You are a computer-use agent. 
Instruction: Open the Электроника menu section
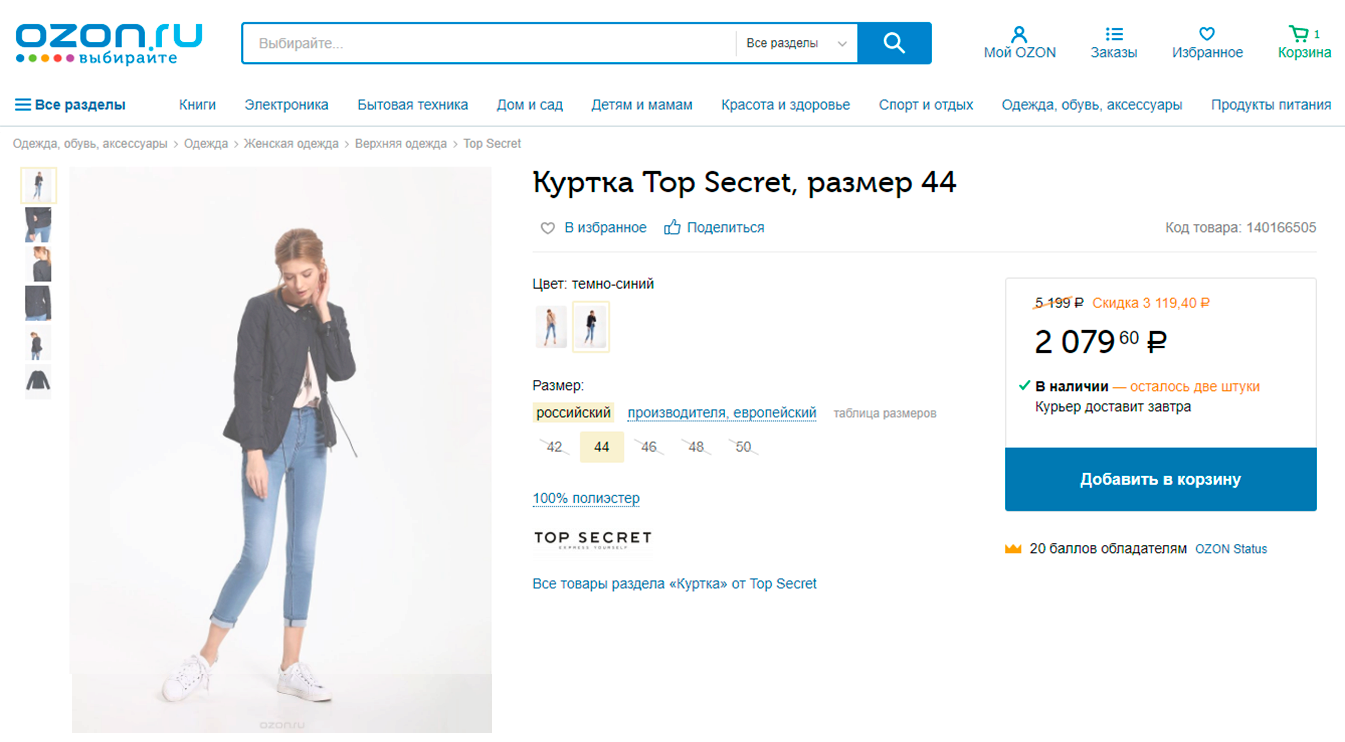tap(287, 105)
